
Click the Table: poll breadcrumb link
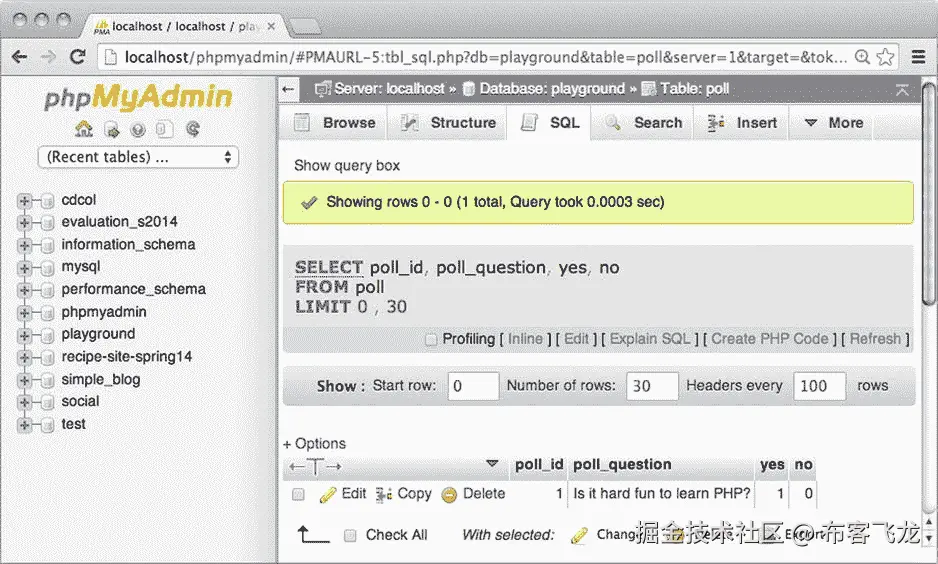(x=695, y=89)
